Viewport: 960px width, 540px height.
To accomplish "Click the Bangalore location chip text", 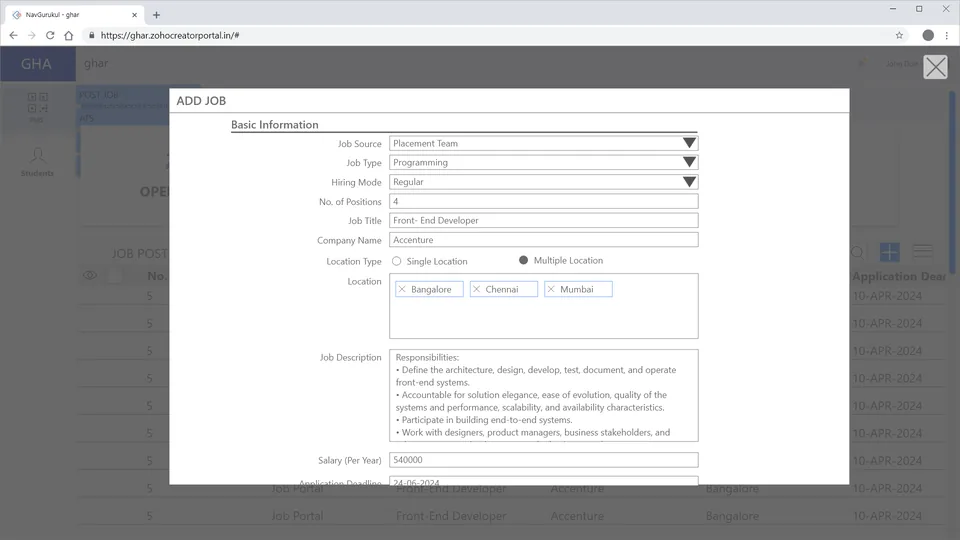I will pos(431,289).
